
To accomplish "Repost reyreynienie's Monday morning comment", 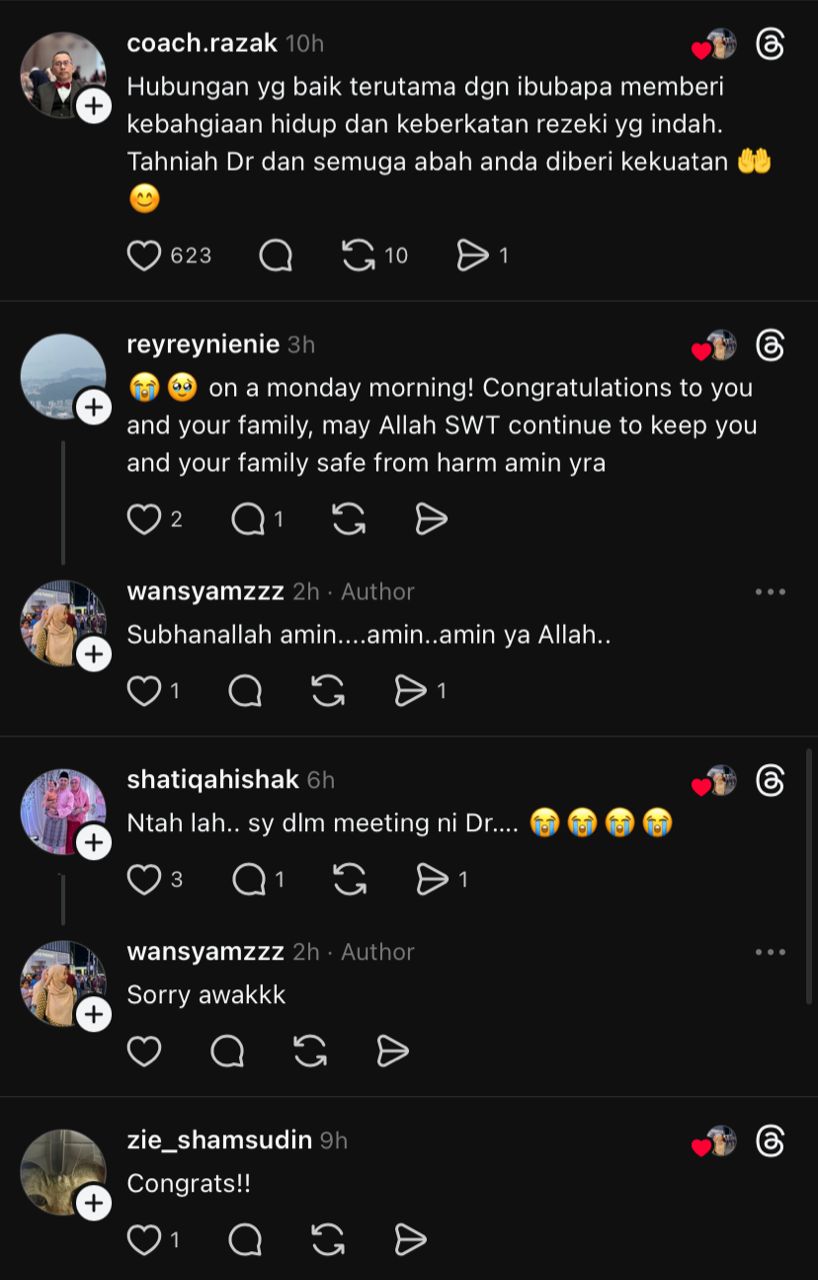I will [x=349, y=519].
